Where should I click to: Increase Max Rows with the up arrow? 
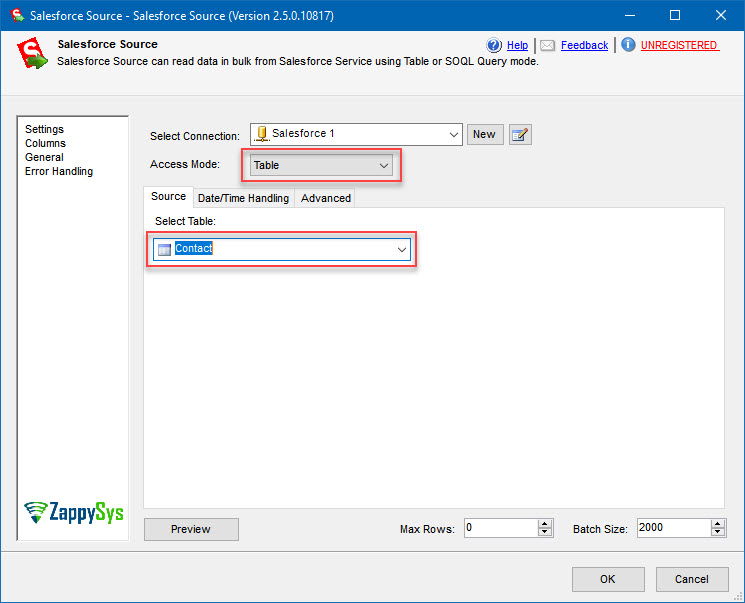(x=545, y=524)
